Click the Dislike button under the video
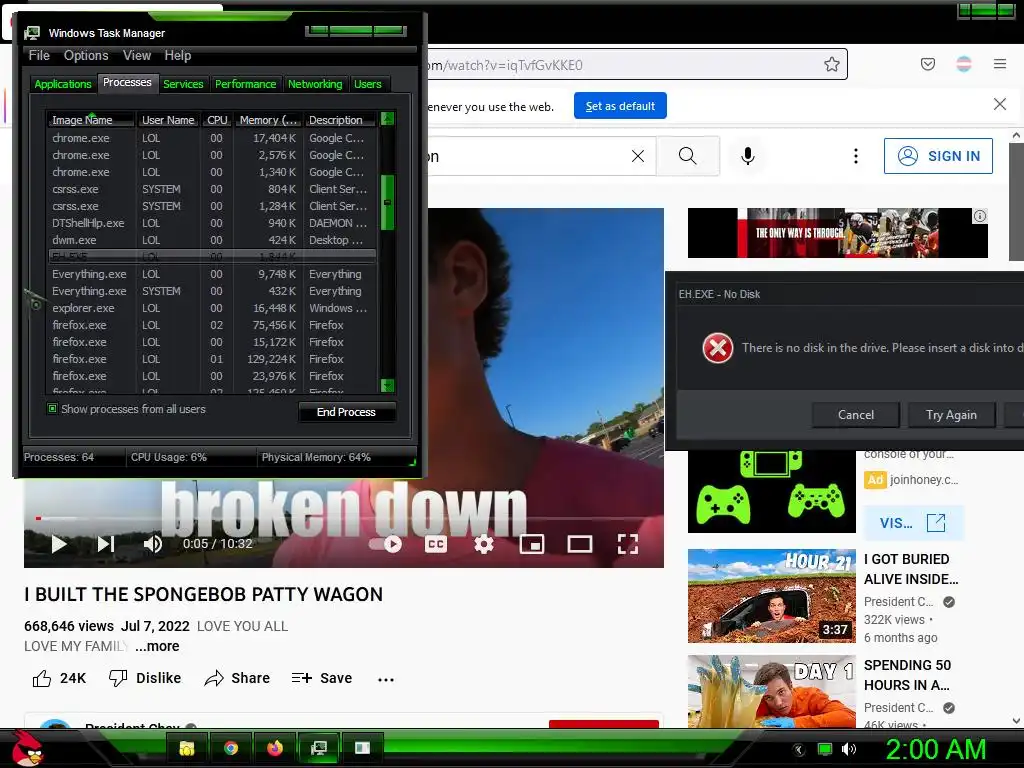 (x=145, y=678)
